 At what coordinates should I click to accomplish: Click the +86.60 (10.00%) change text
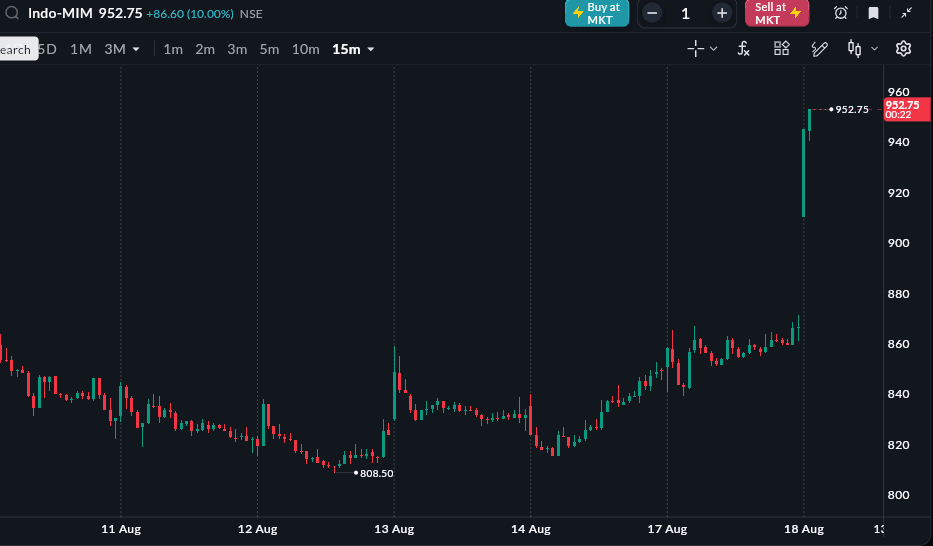(x=190, y=14)
